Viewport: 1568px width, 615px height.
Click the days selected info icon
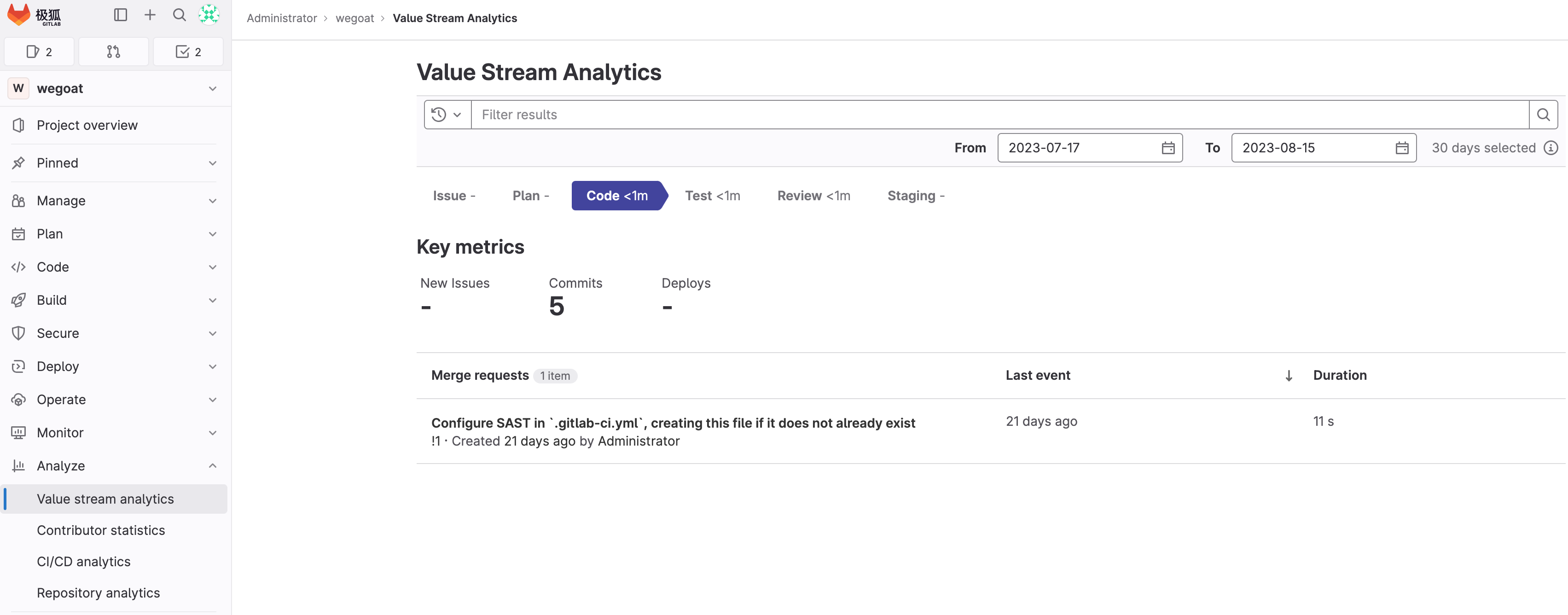[1551, 148]
